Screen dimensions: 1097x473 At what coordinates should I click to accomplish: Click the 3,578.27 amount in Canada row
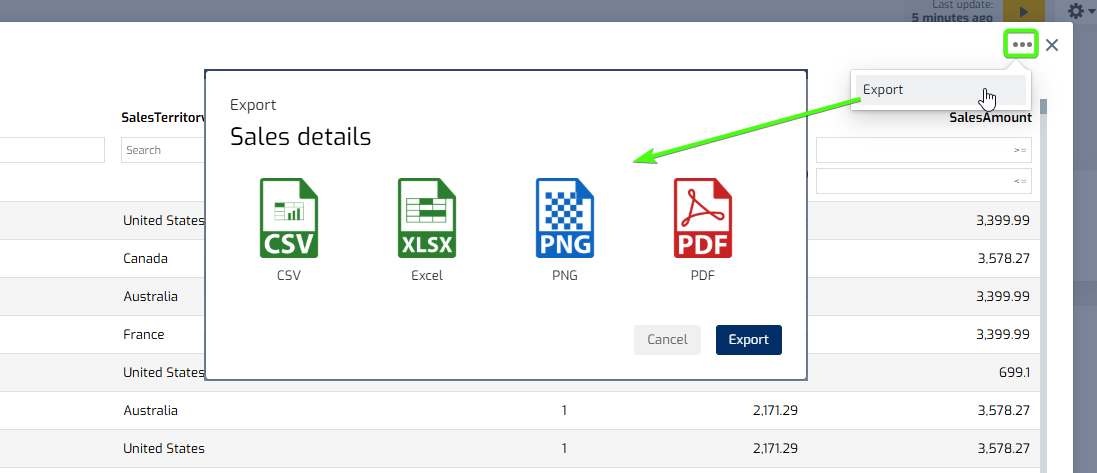pos(1003,258)
